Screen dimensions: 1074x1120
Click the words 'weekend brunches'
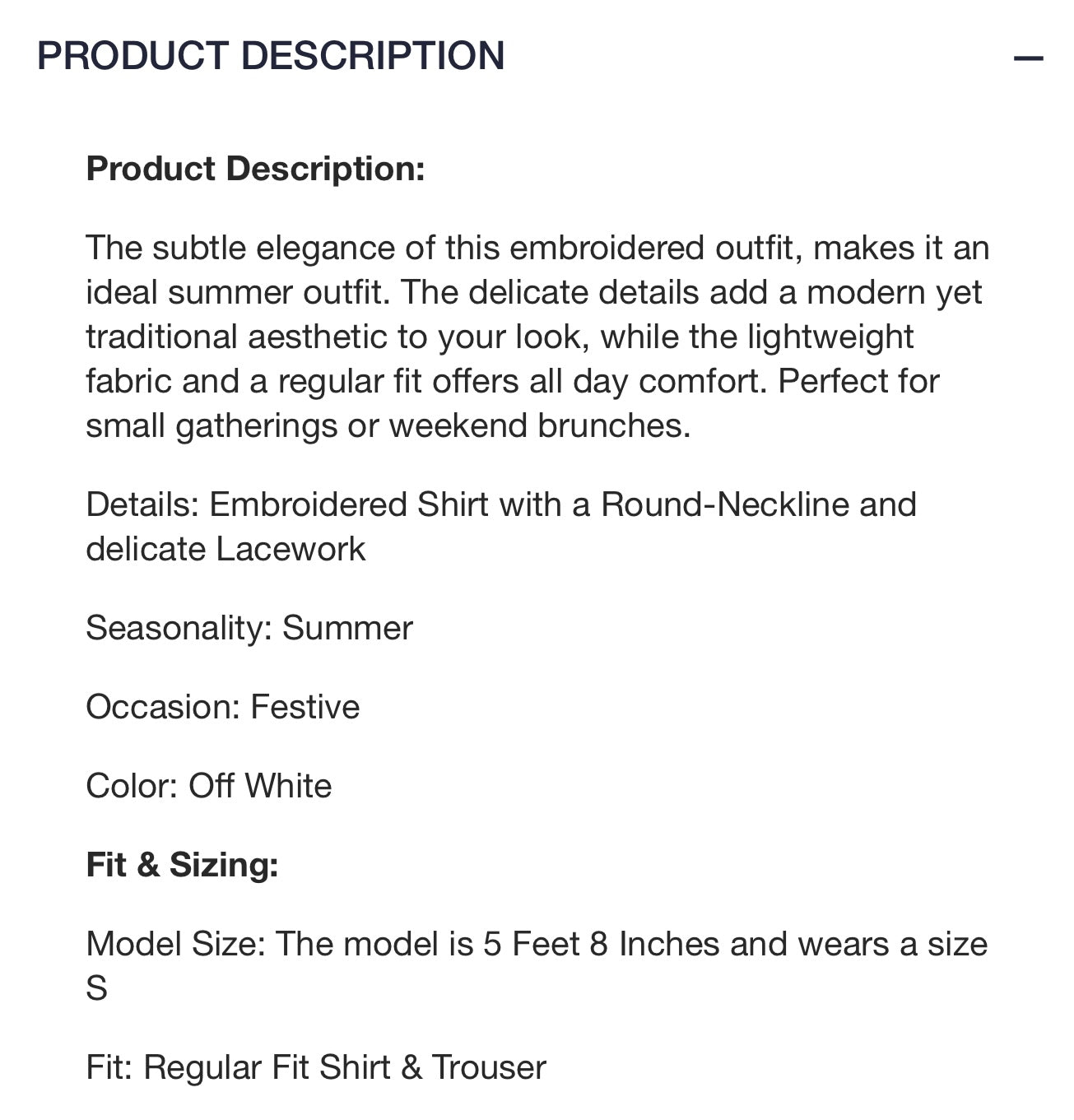tap(539, 425)
